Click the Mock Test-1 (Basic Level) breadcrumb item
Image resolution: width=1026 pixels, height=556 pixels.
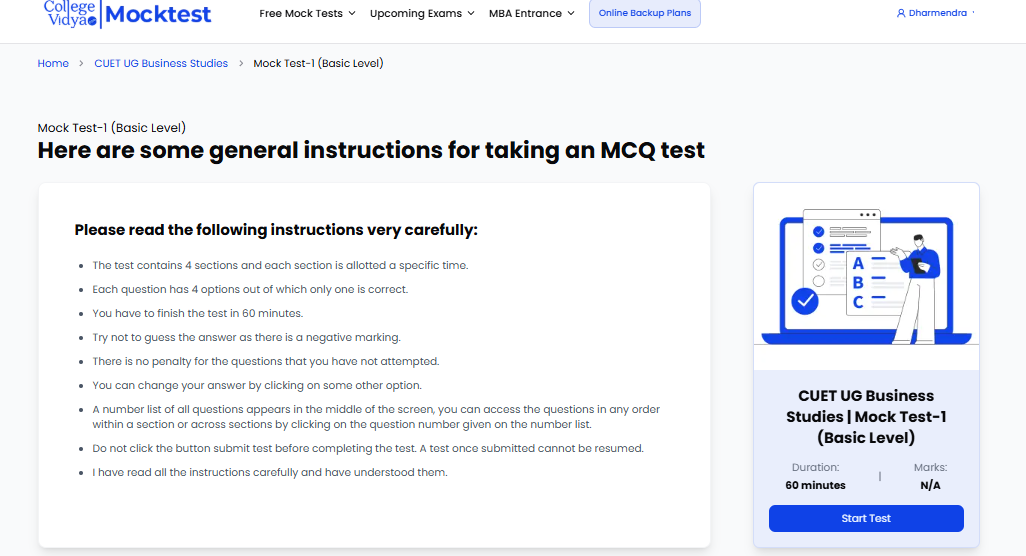(x=318, y=64)
